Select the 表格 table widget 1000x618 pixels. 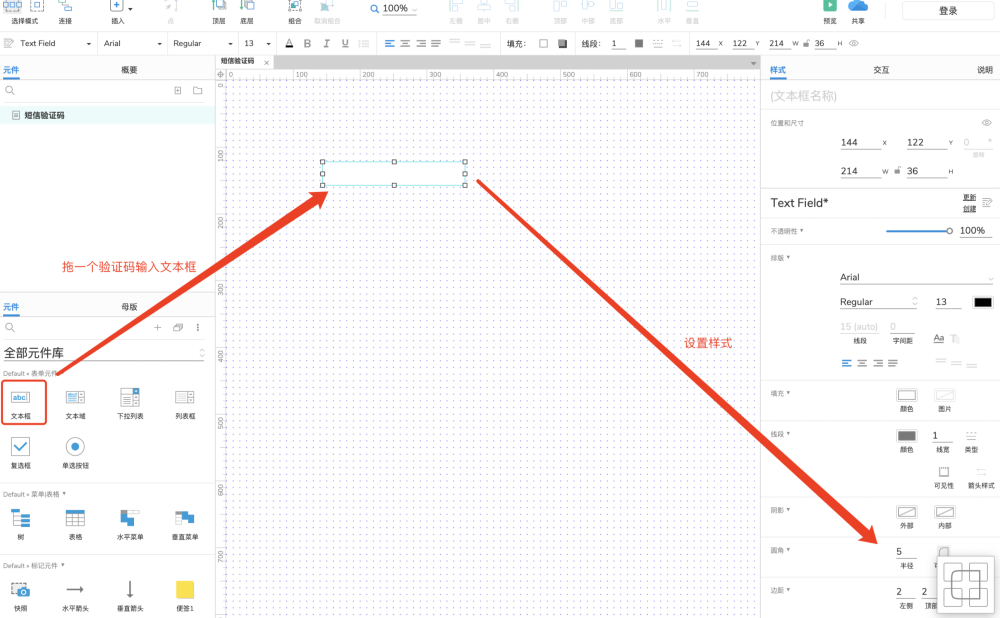pyautogui.click(x=75, y=524)
